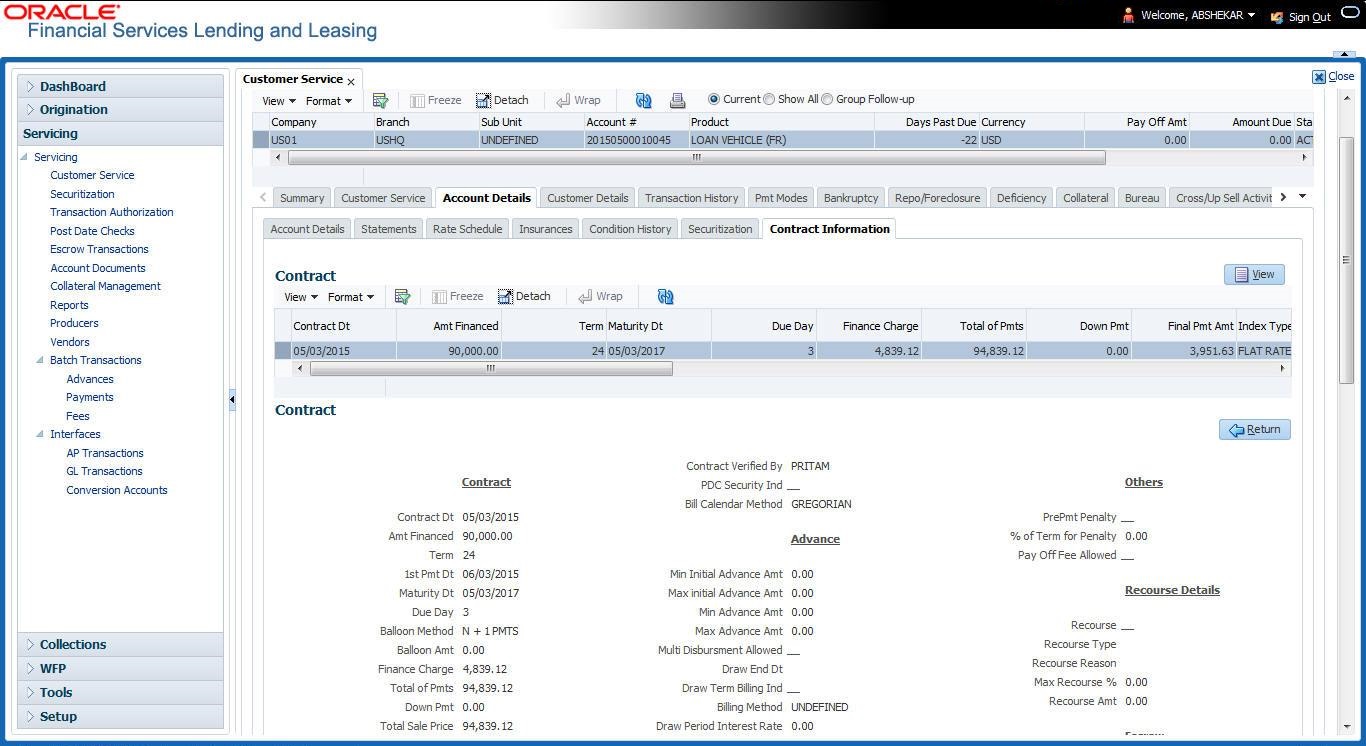
Task: Open the View menu in account toolbar
Action: [x=279, y=101]
